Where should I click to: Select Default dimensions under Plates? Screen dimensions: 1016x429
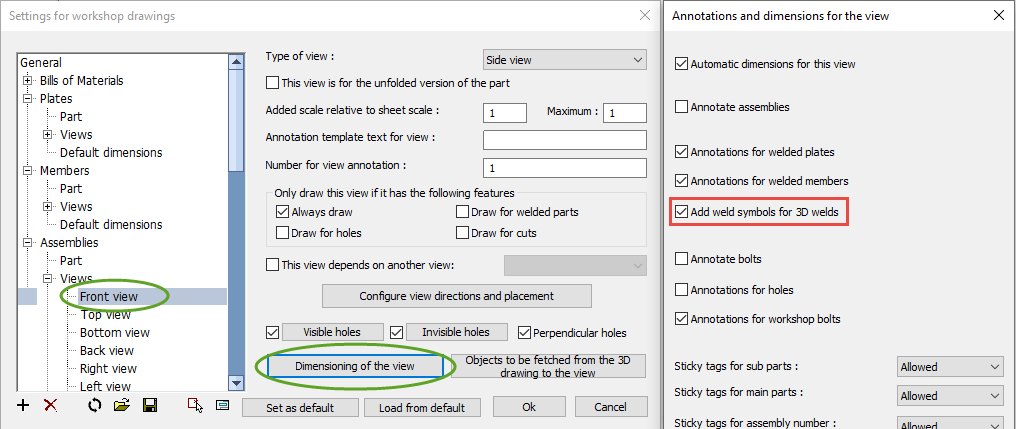110,153
